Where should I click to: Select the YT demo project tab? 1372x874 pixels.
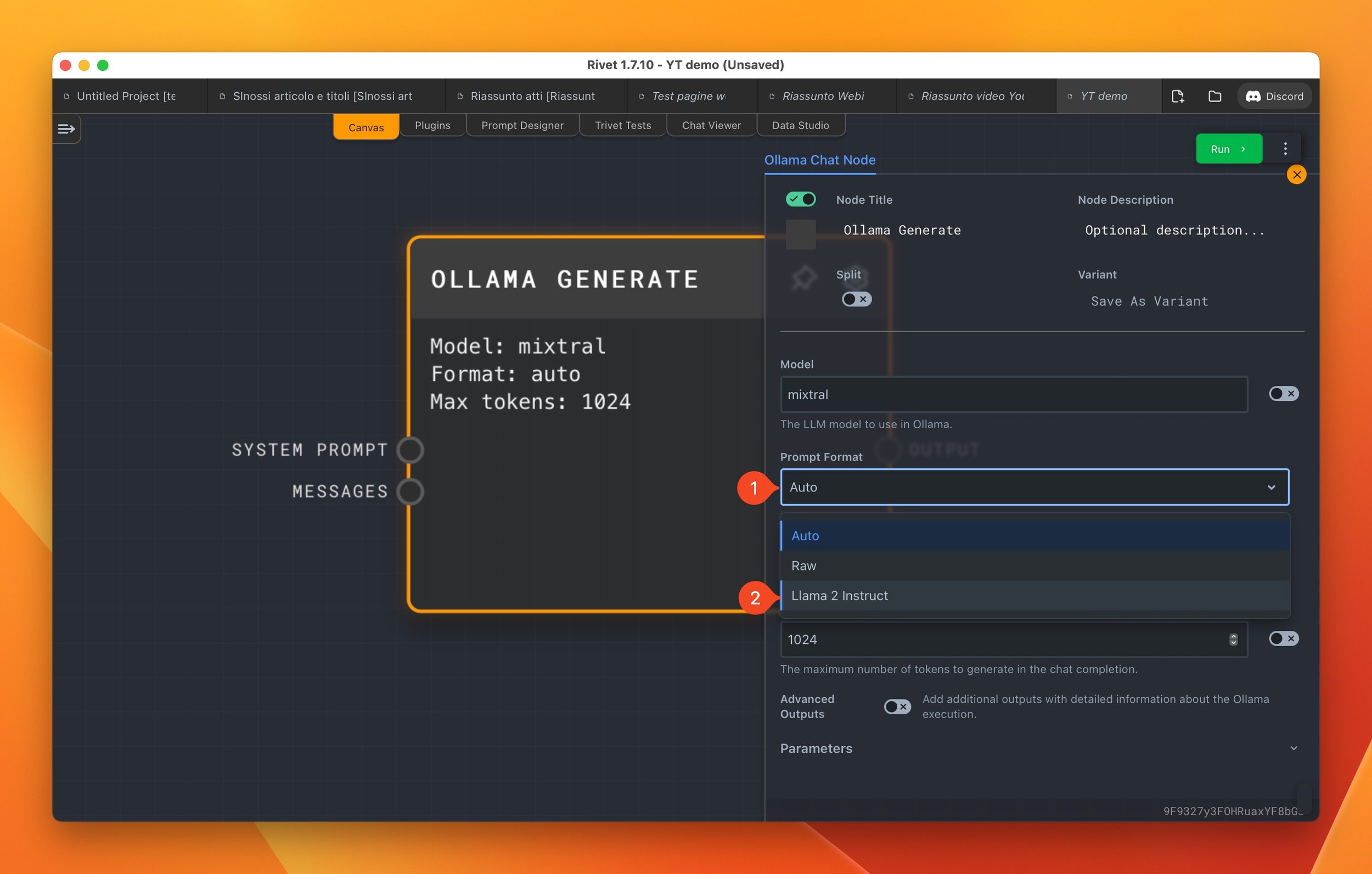(x=1108, y=97)
